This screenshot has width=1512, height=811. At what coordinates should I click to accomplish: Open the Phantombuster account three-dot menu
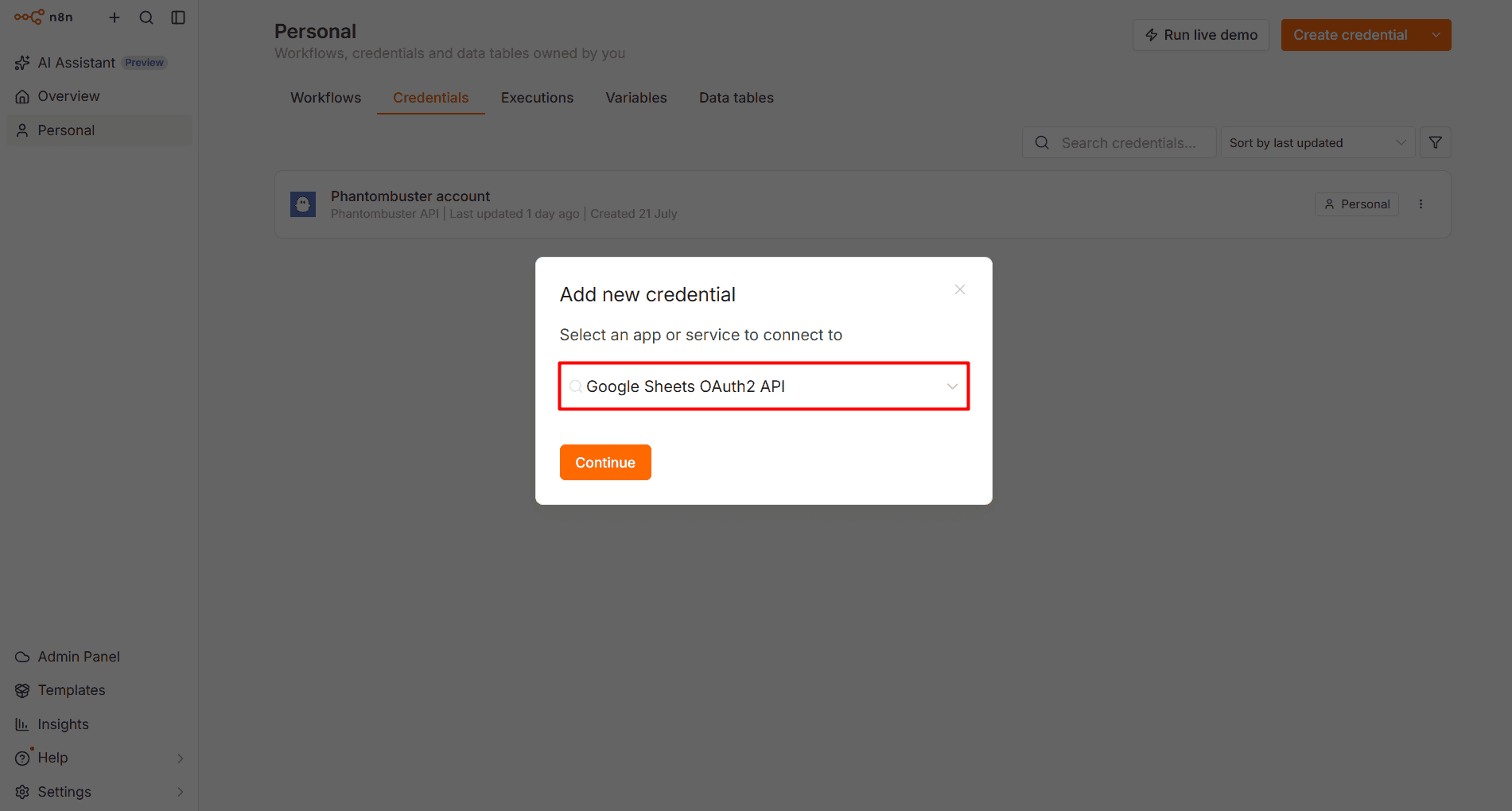pos(1421,204)
